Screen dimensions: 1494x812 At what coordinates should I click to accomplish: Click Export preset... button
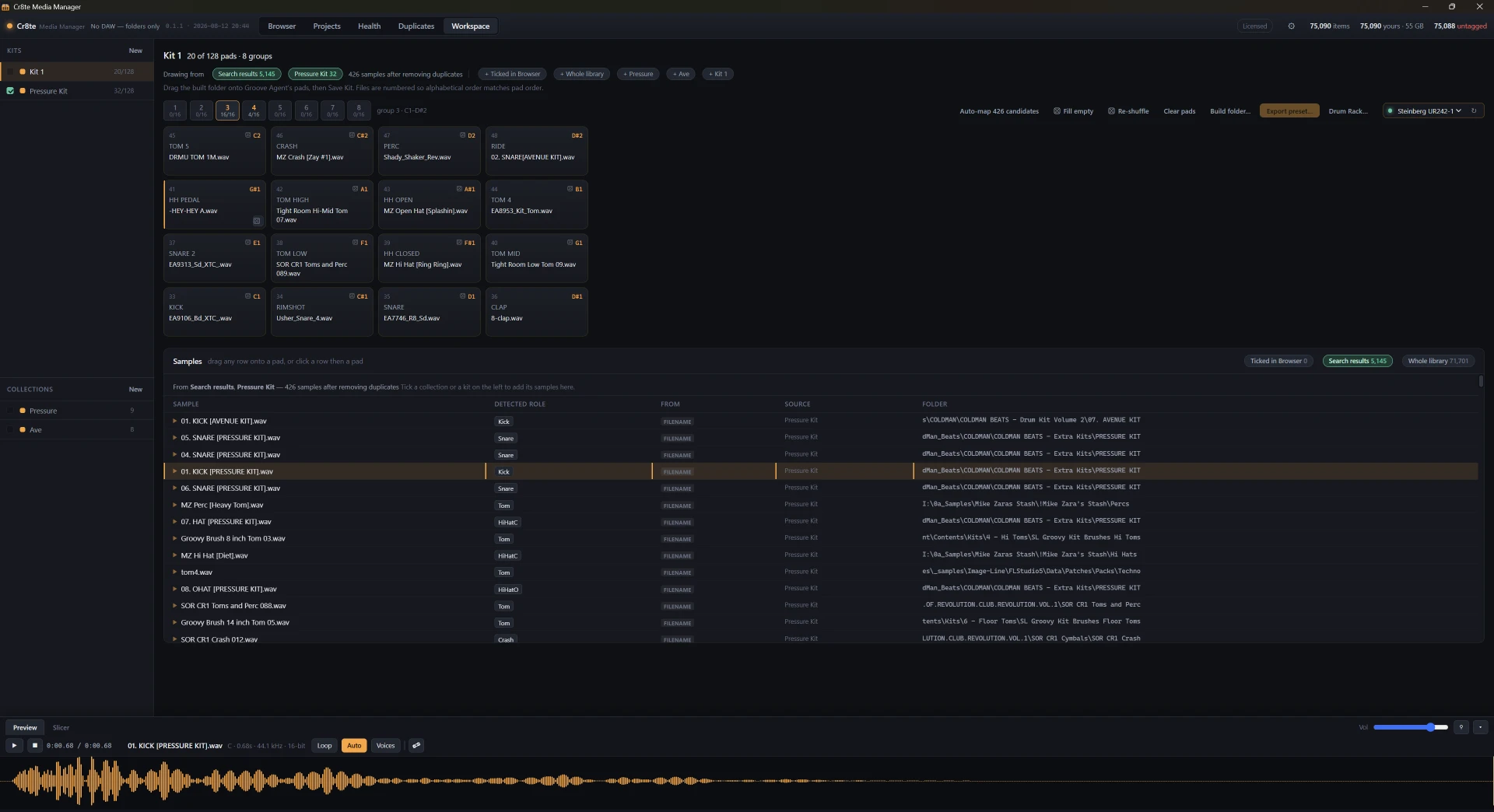[x=1289, y=111]
